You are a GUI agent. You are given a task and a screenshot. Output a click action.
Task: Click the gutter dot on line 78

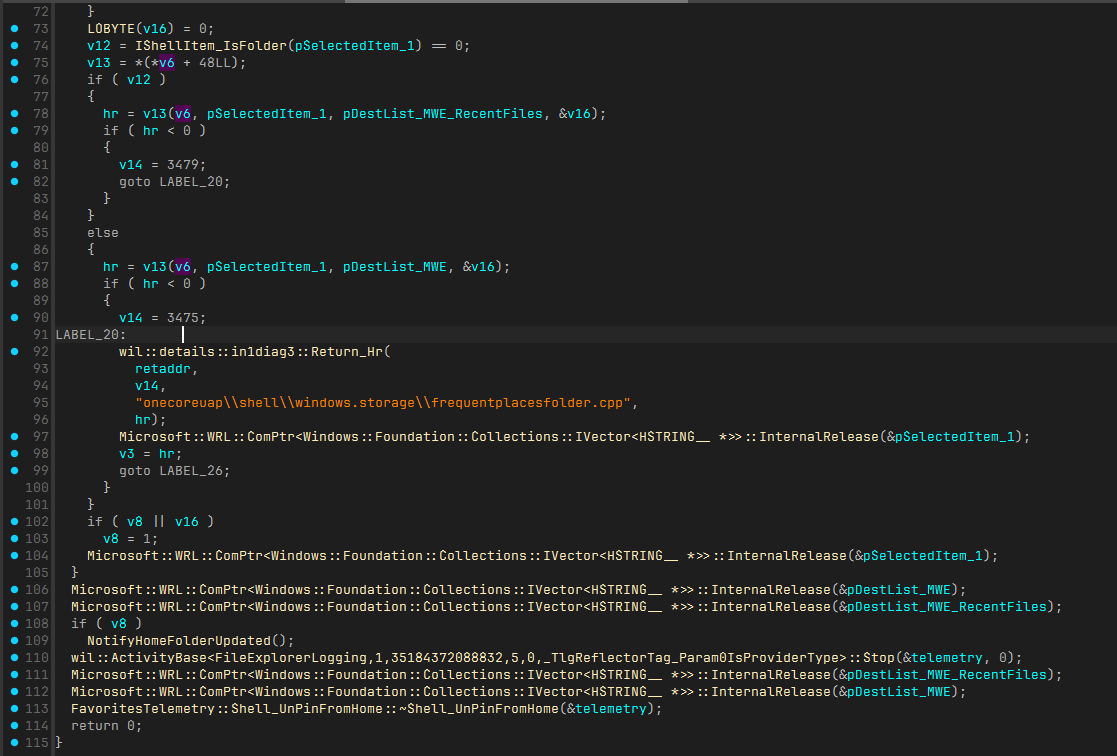pyautogui.click(x=13, y=113)
